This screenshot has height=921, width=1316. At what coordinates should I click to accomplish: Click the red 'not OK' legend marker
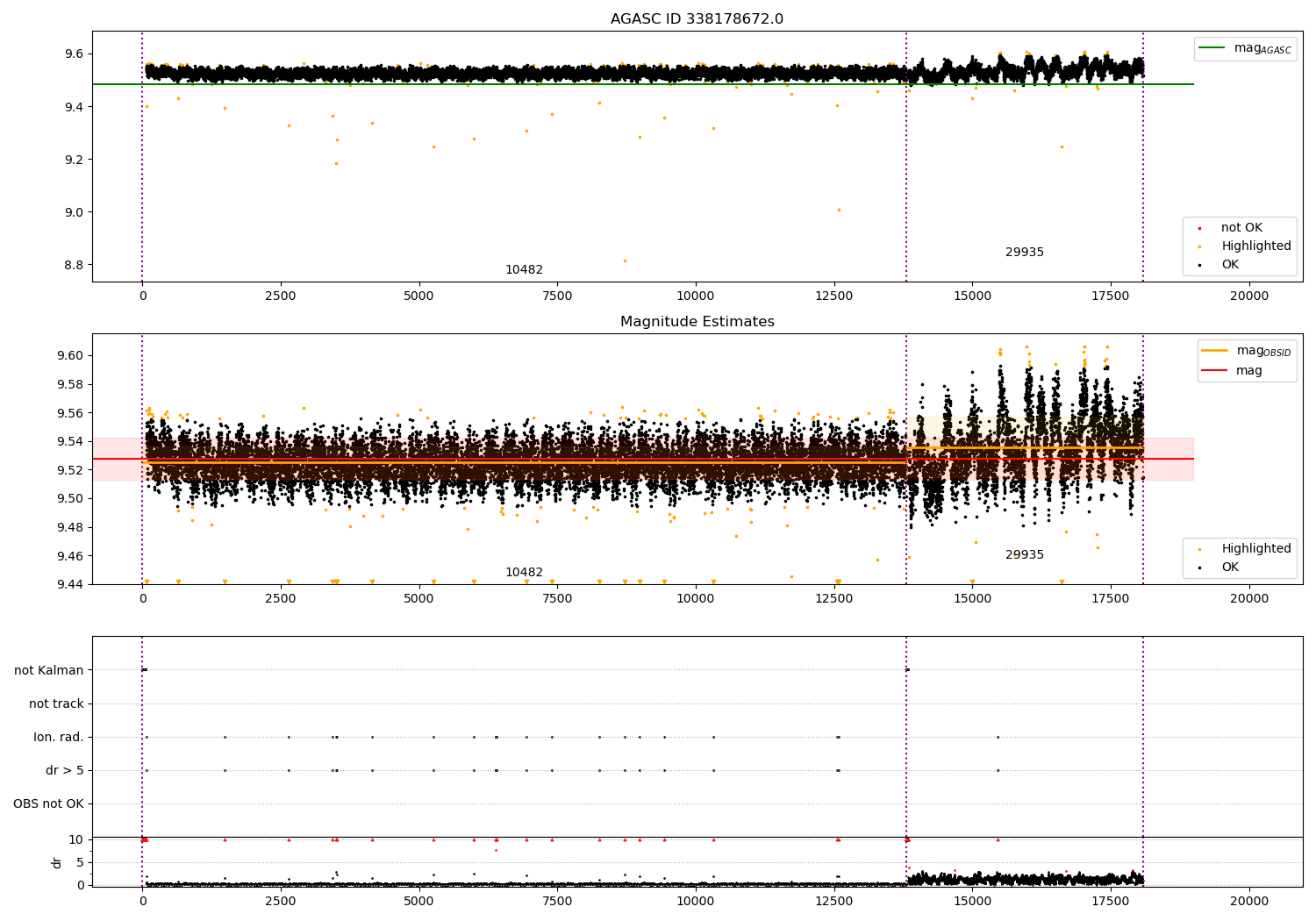1199,228
